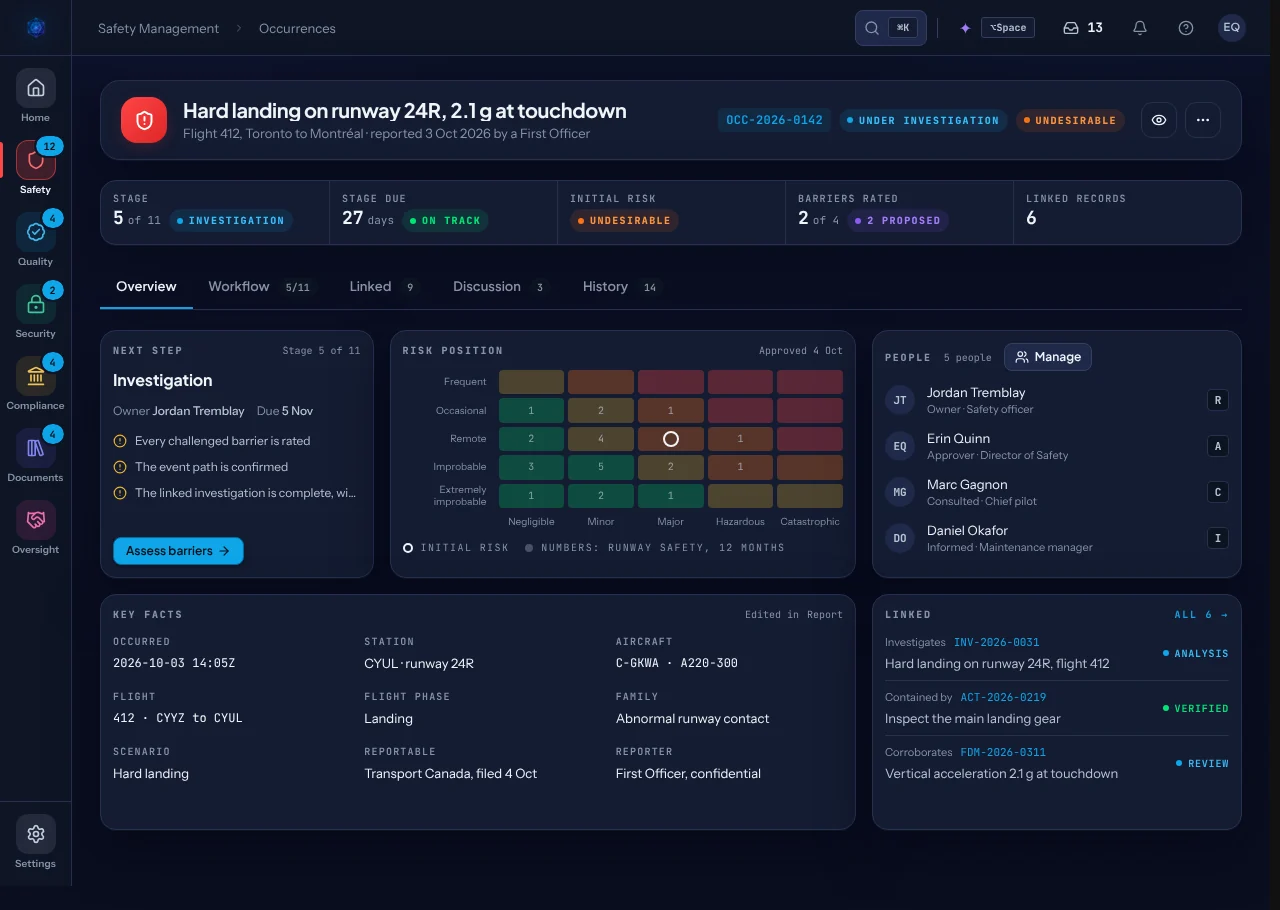Screen dimensions: 1280x910
Task: Click the Edited in Report label
Action: pyautogui.click(x=794, y=615)
